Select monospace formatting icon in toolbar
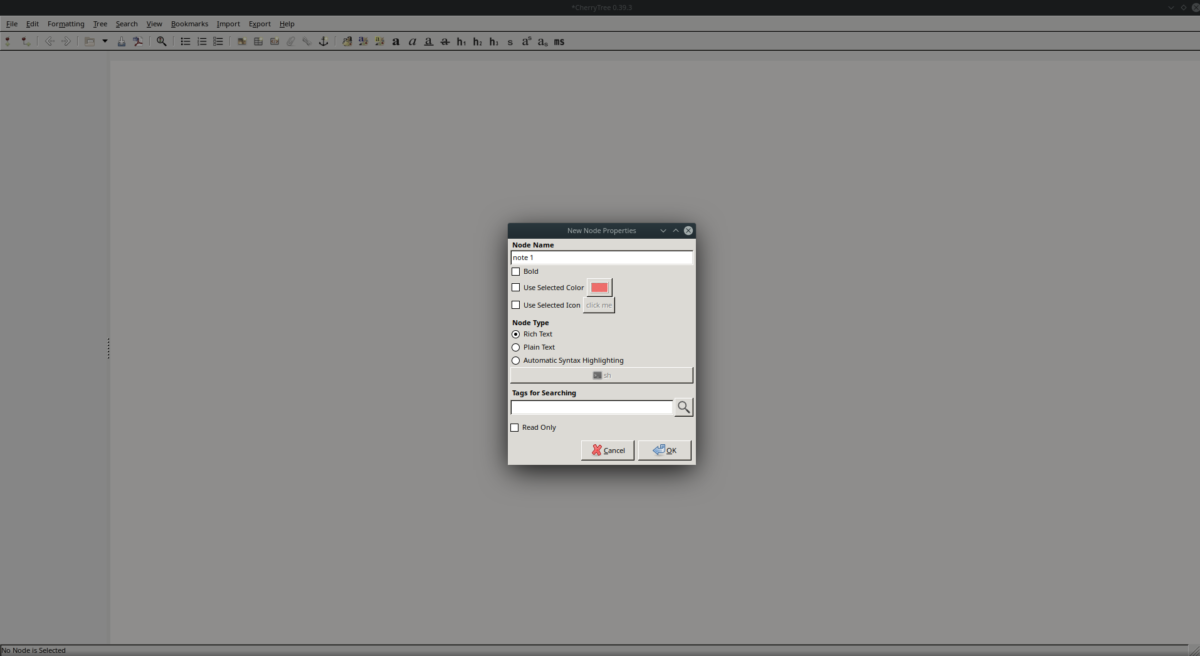 559,41
